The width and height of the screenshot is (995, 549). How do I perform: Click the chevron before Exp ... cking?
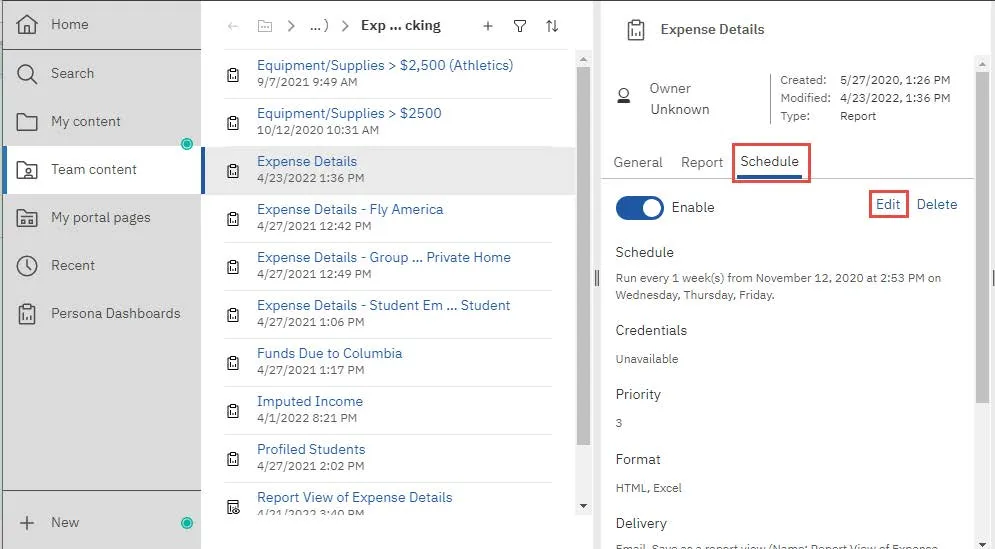tap(345, 26)
